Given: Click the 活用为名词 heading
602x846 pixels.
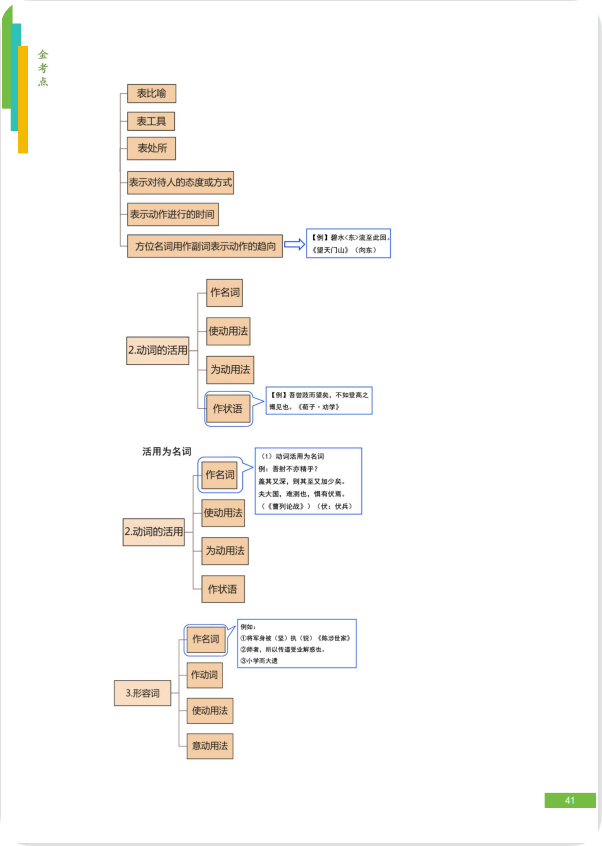Looking at the screenshot, I should 166,452.
